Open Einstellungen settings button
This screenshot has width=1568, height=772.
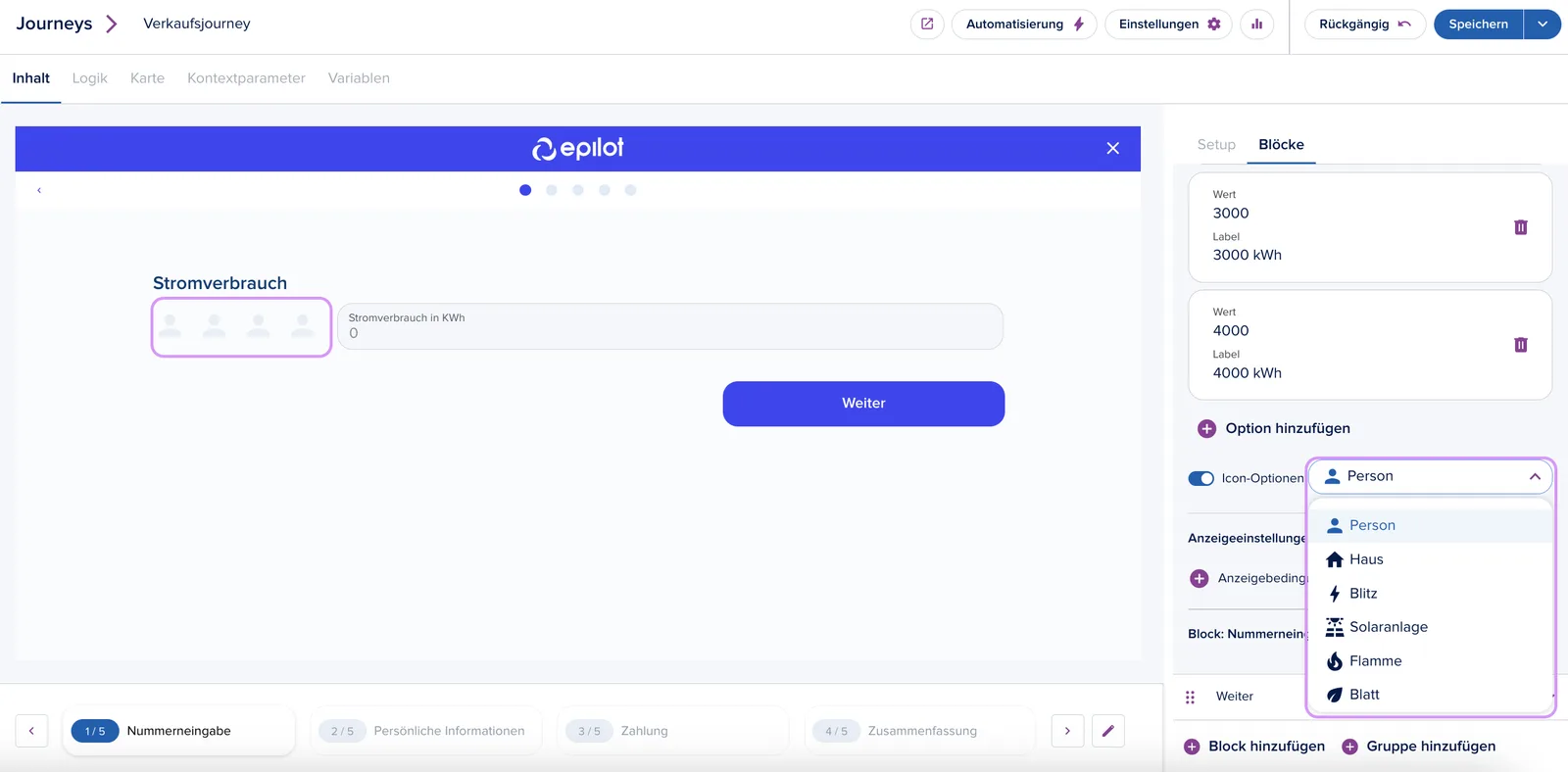click(x=1168, y=24)
